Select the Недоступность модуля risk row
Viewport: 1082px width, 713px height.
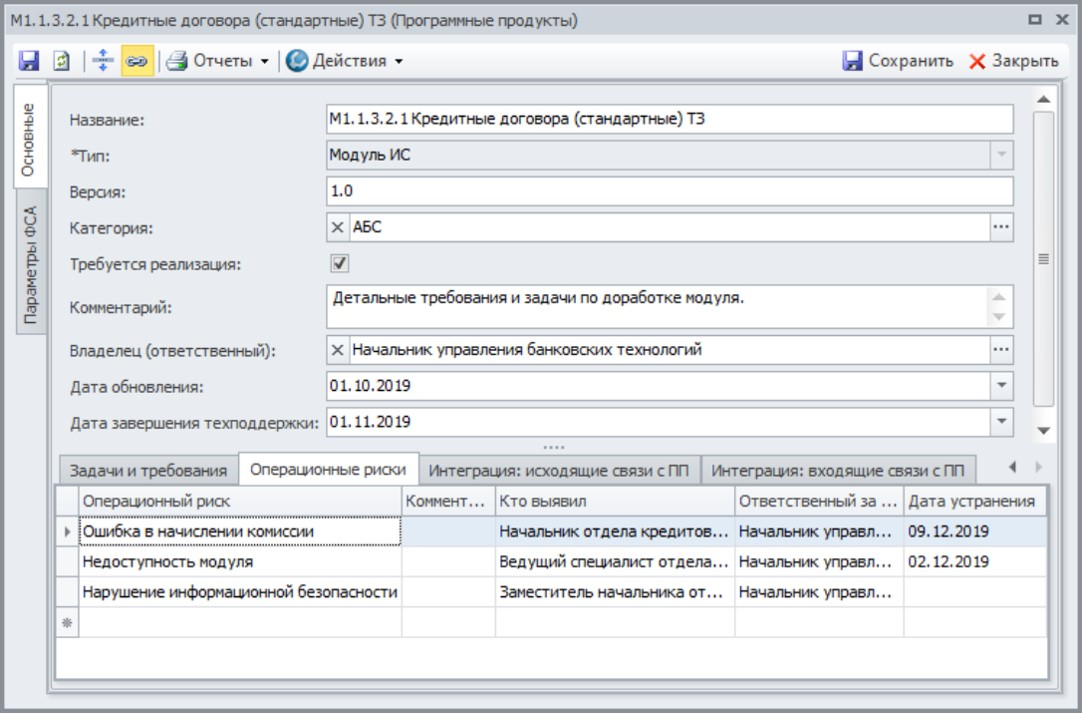point(240,562)
